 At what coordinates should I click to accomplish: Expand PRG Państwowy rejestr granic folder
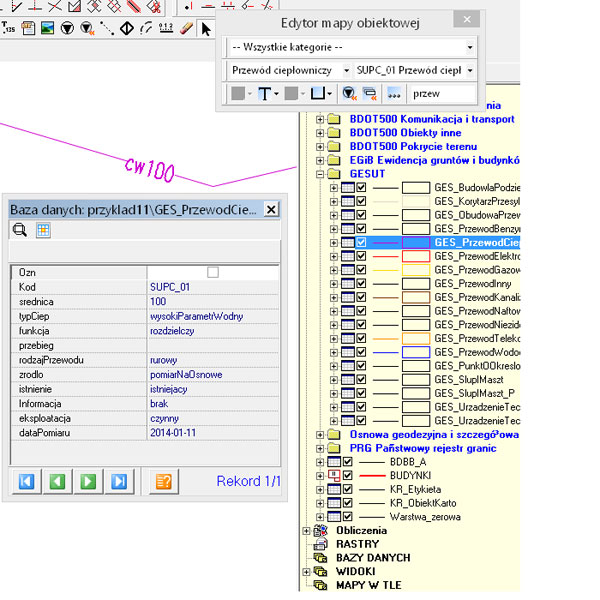(320, 448)
